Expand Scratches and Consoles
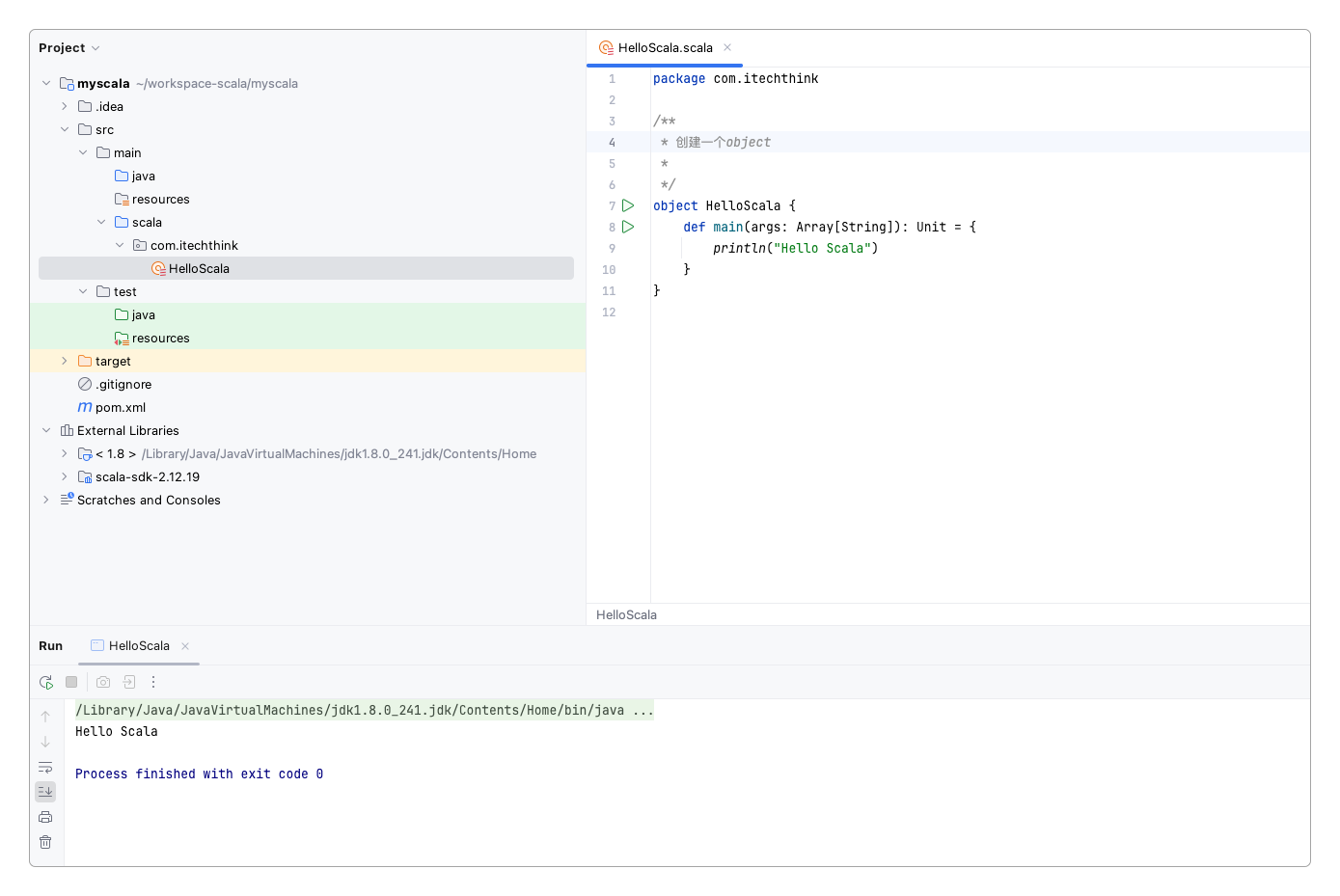1340x896 pixels. tap(46, 500)
